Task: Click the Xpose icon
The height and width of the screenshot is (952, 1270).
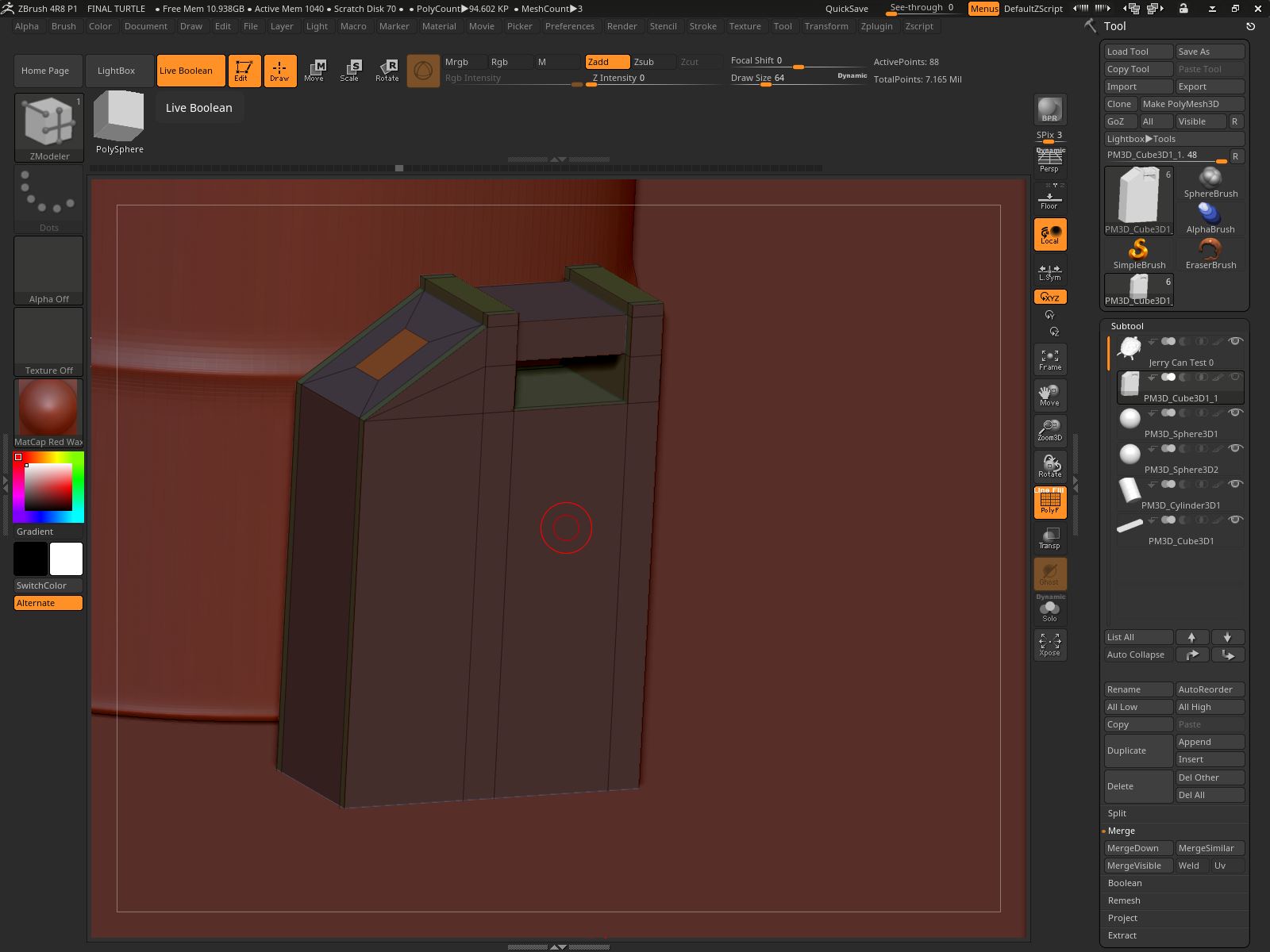Action: 1049,644
